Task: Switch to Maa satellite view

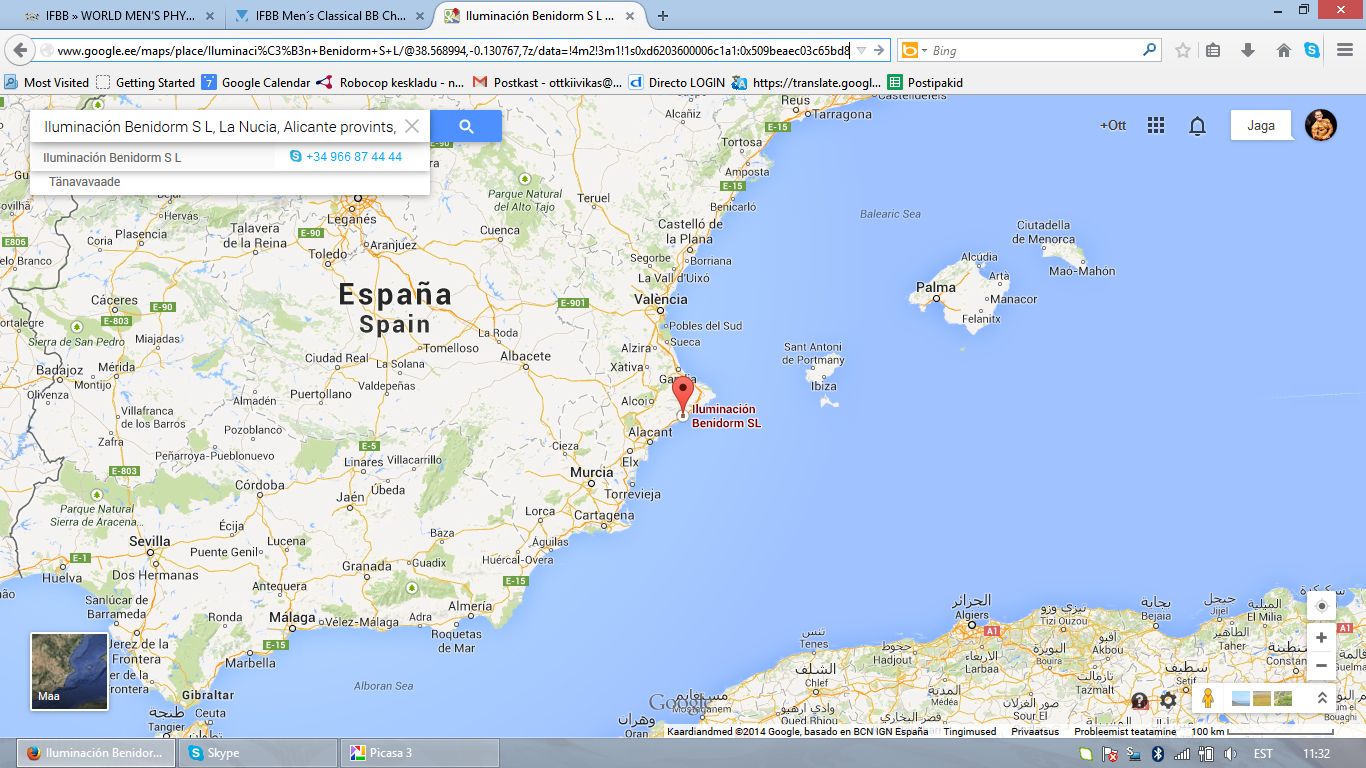Action: pos(69,671)
